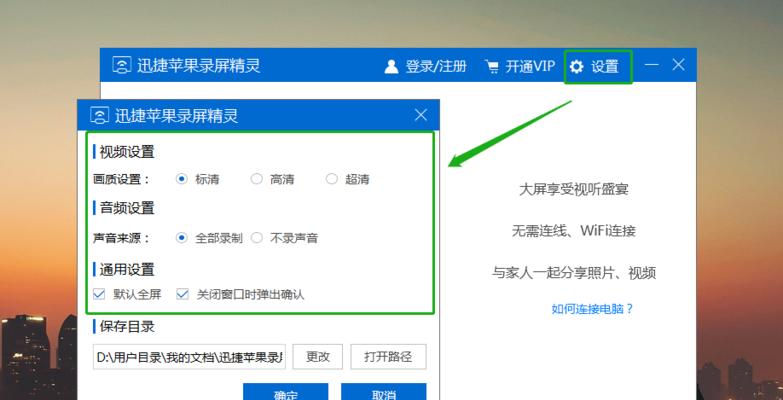Image resolution: width=783 pixels, height=400 pixels.
Task: Close the settings dialog with X
Action: pyautogui.click(x=421, y=115)
